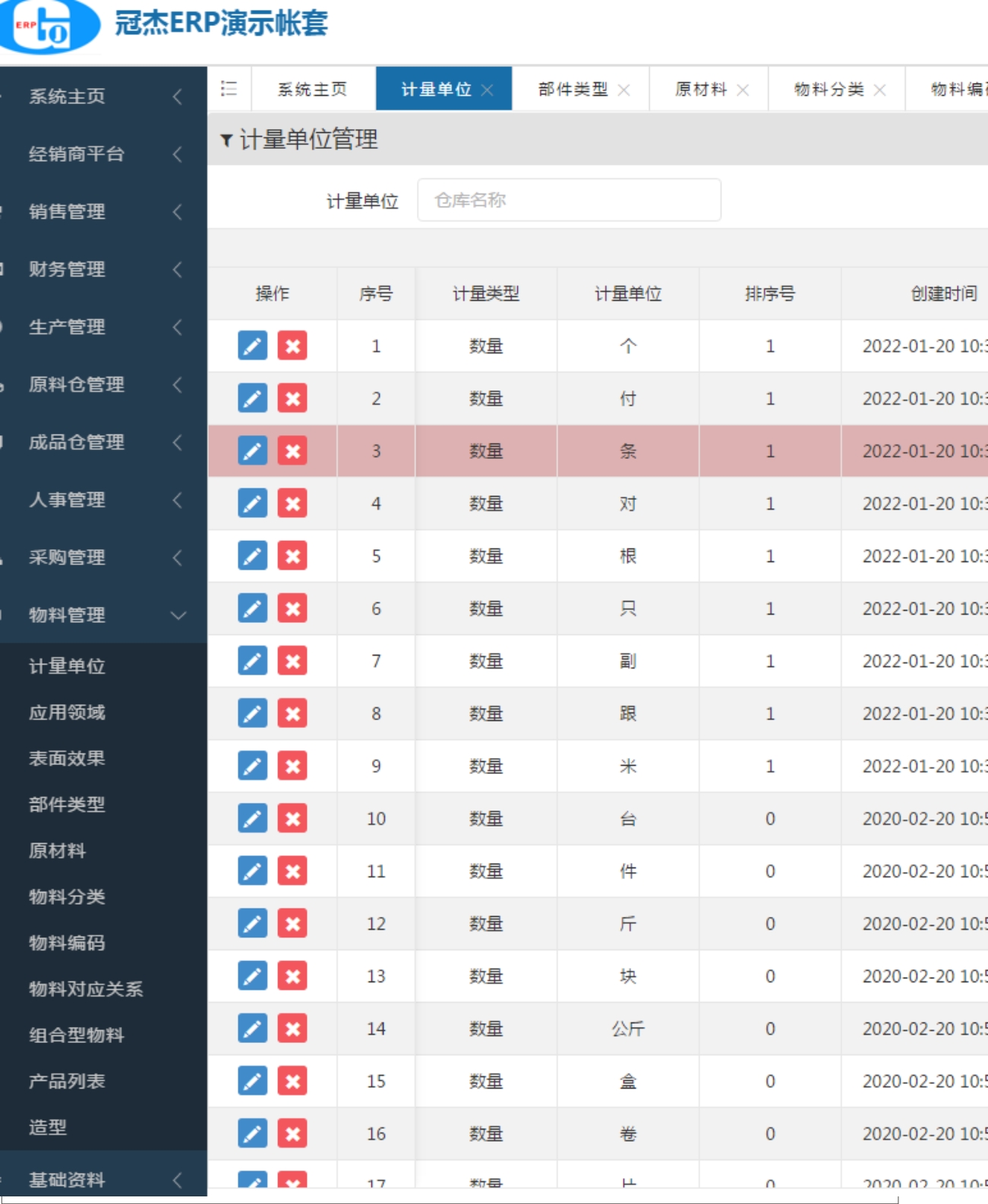Viewport: 988px width, 1204px height.
Task: Open 产品列表 in the sidebar
Action: click(67, 1081)
